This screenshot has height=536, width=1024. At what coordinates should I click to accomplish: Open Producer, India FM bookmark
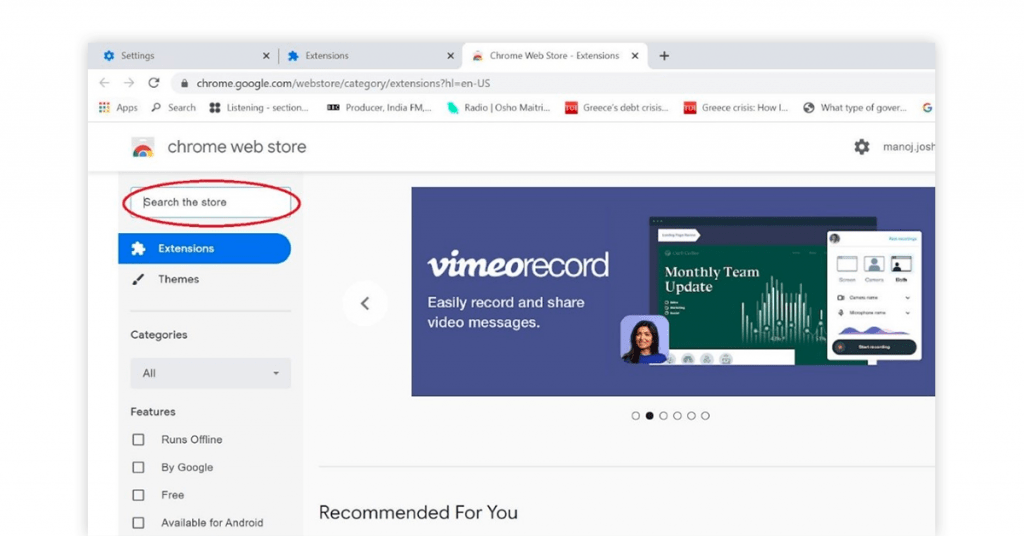379,108
